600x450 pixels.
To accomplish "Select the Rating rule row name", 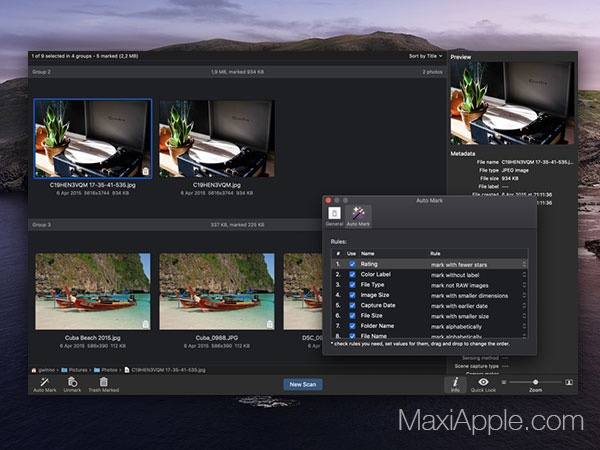I will click(x=369, y=264).
